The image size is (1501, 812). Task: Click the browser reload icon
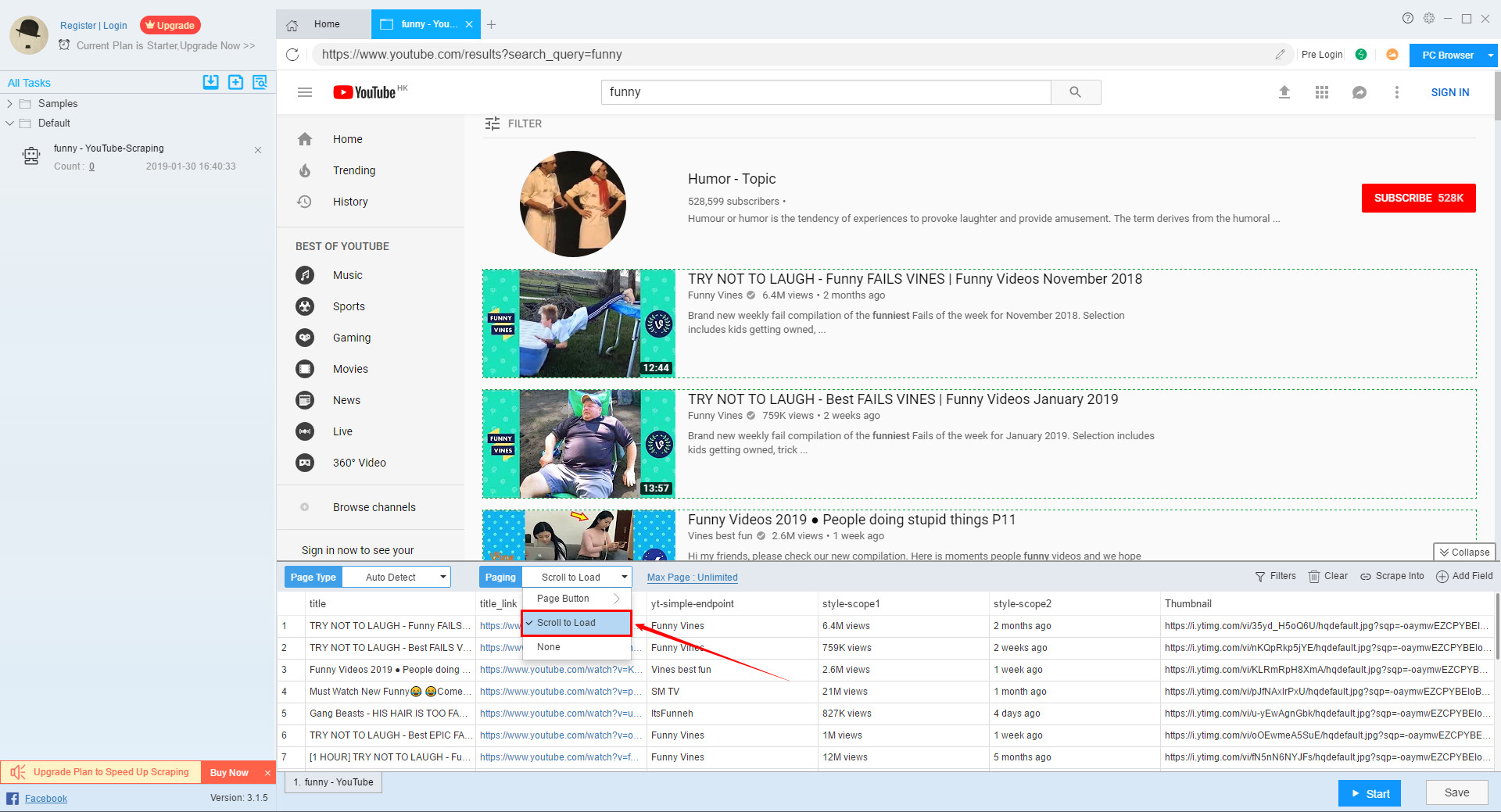pyautogui.click(x=292, y=55)
